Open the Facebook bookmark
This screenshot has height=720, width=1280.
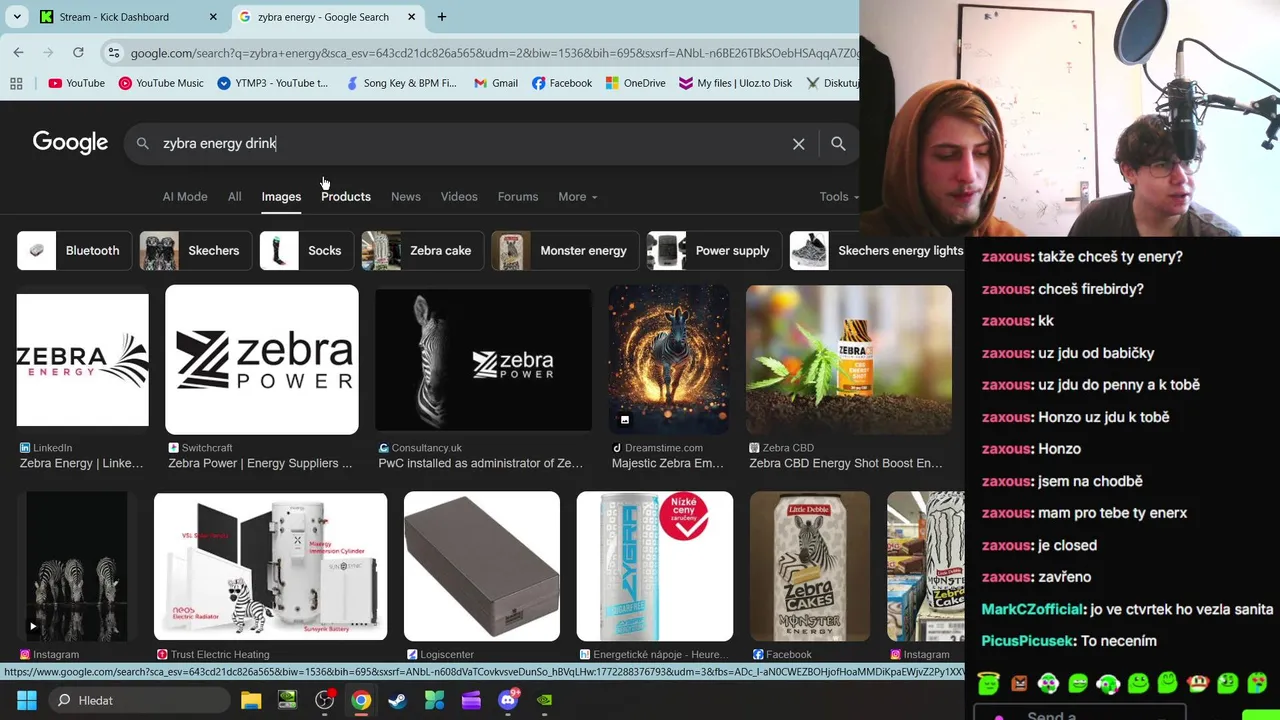click(562, 83)
